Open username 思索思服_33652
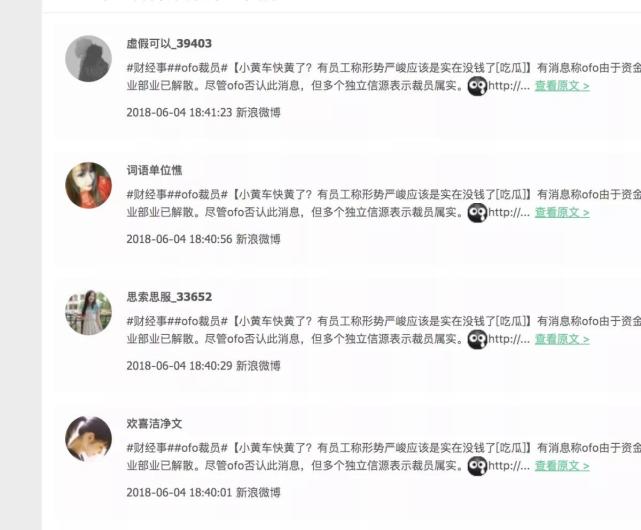This screenshot has width=641, height=530. 169,297
